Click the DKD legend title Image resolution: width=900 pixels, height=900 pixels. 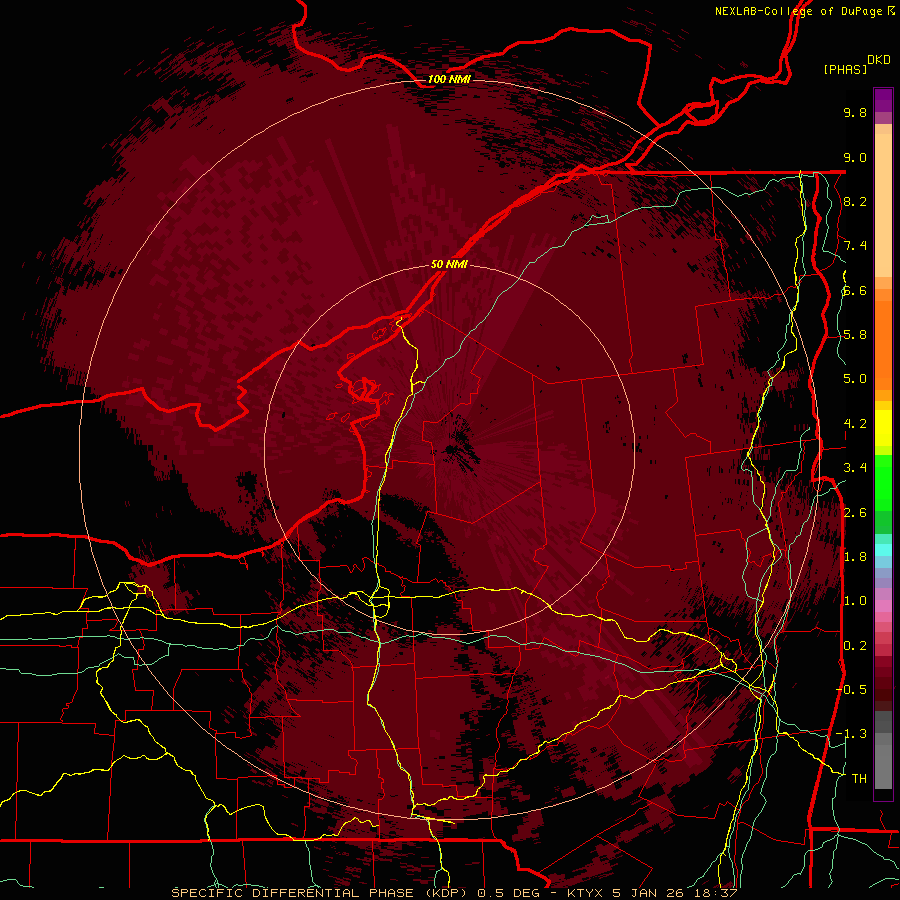(879, 60)
